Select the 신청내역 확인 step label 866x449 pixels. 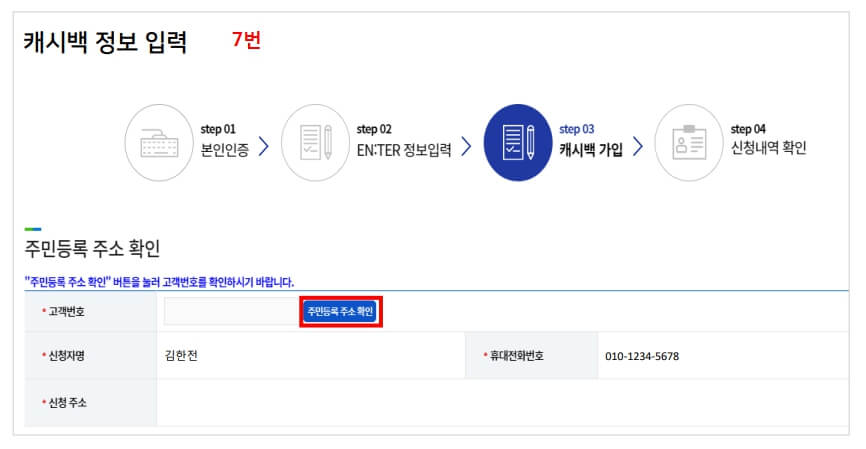tap(769, 148)
